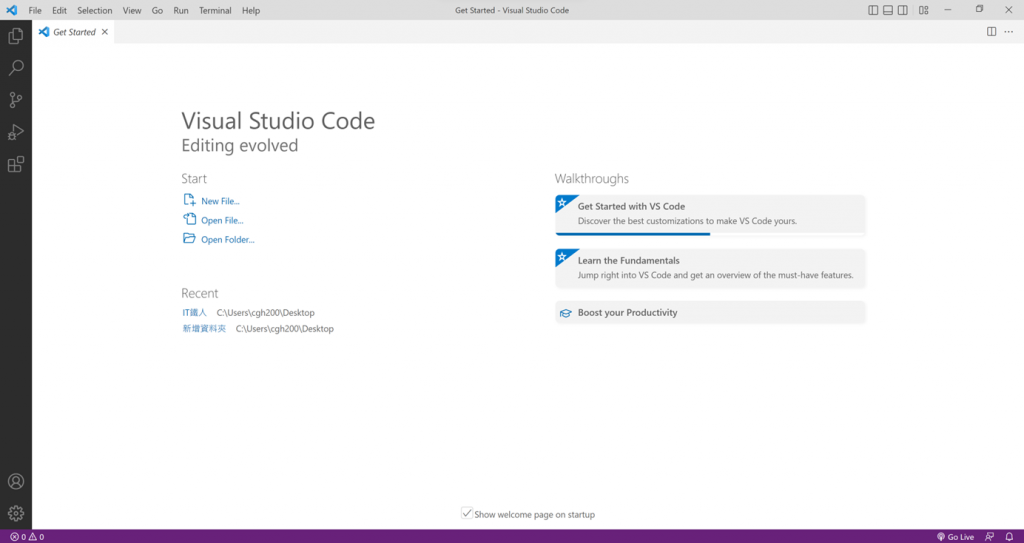Restore down the VS Code window
Viewport: 1024px width, 543px height.
[x=979, y=10]
